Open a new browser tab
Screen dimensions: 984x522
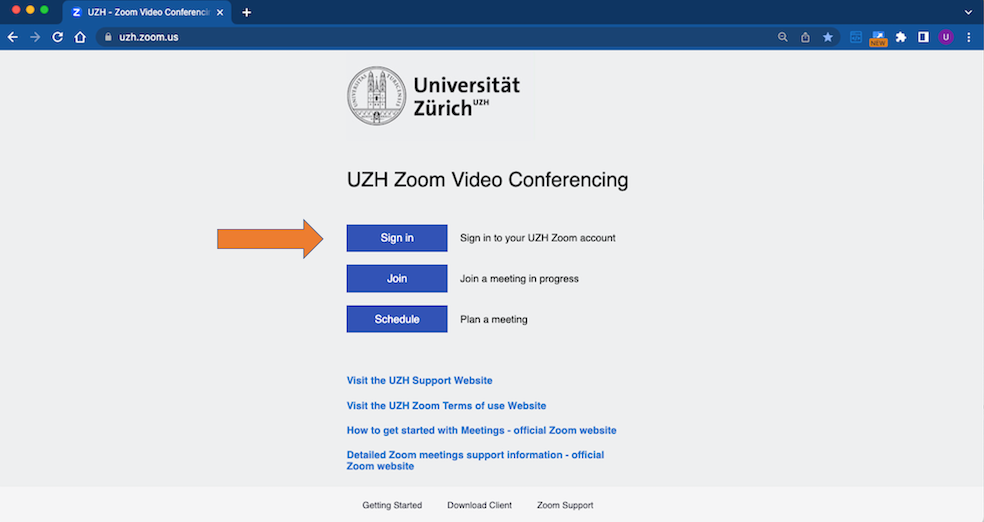tap(247, 12)
